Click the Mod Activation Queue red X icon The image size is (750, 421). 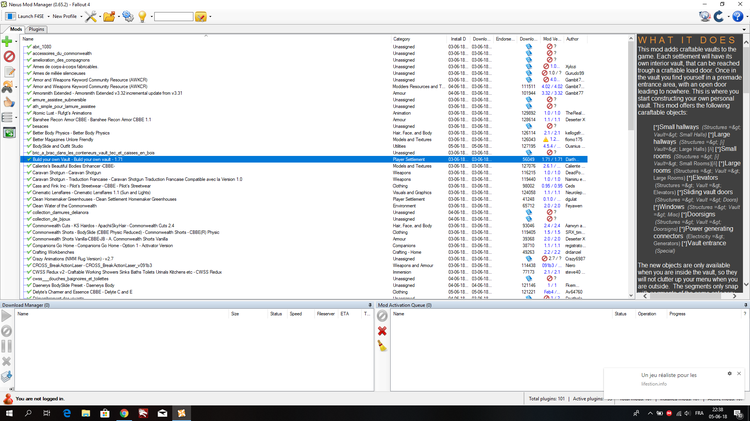[x=382, y=331]
